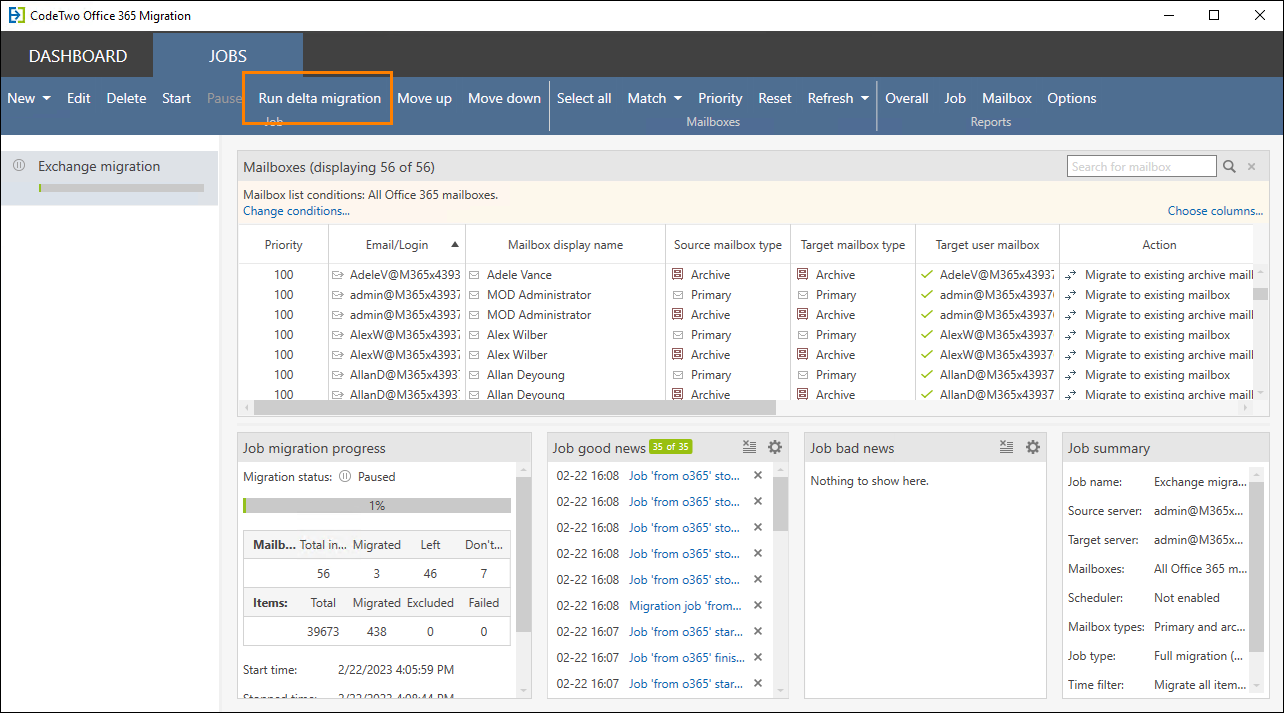
Task: Click the 39673 total items value
Action: pos(323,631)
